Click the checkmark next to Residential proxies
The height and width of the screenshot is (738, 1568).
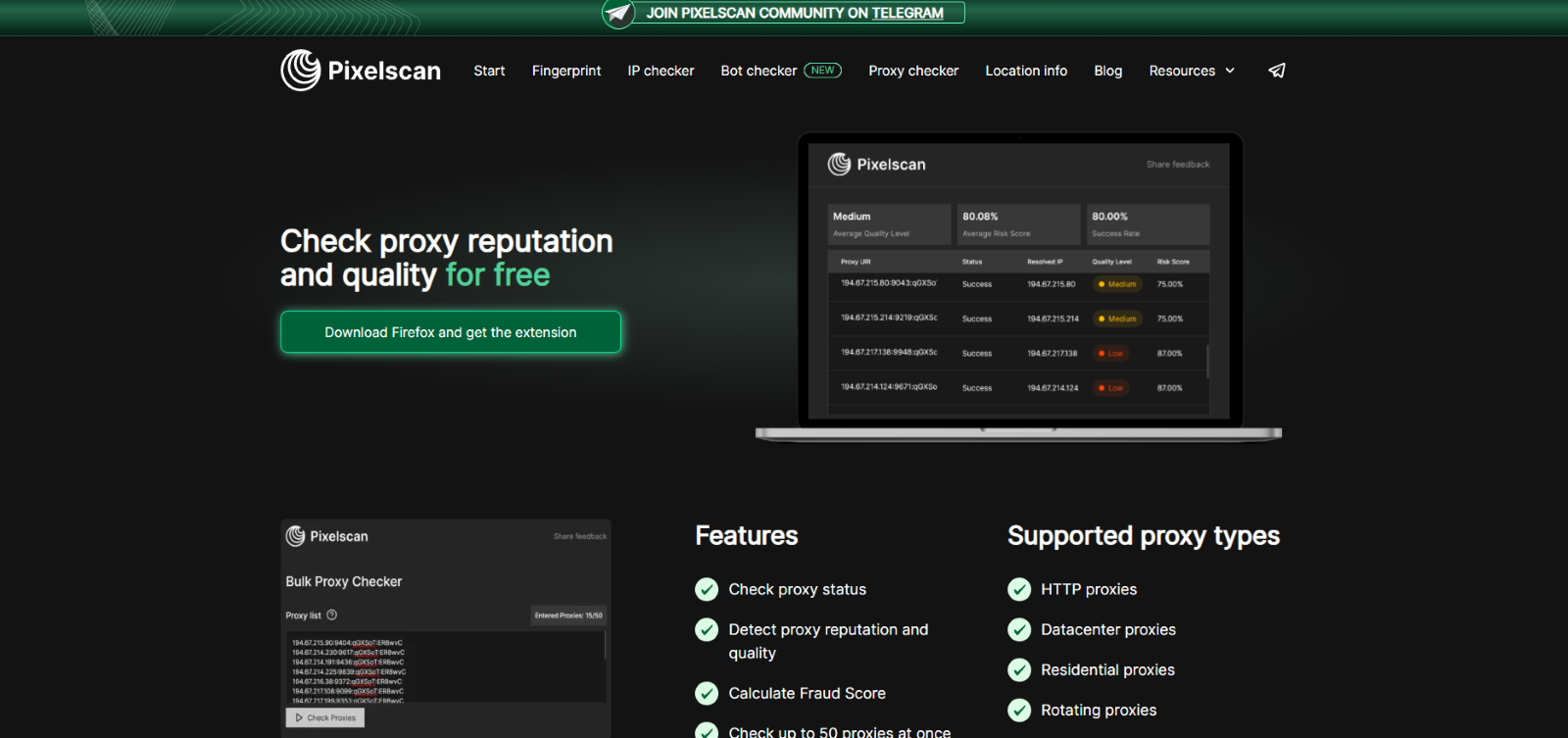point(1019,669)
